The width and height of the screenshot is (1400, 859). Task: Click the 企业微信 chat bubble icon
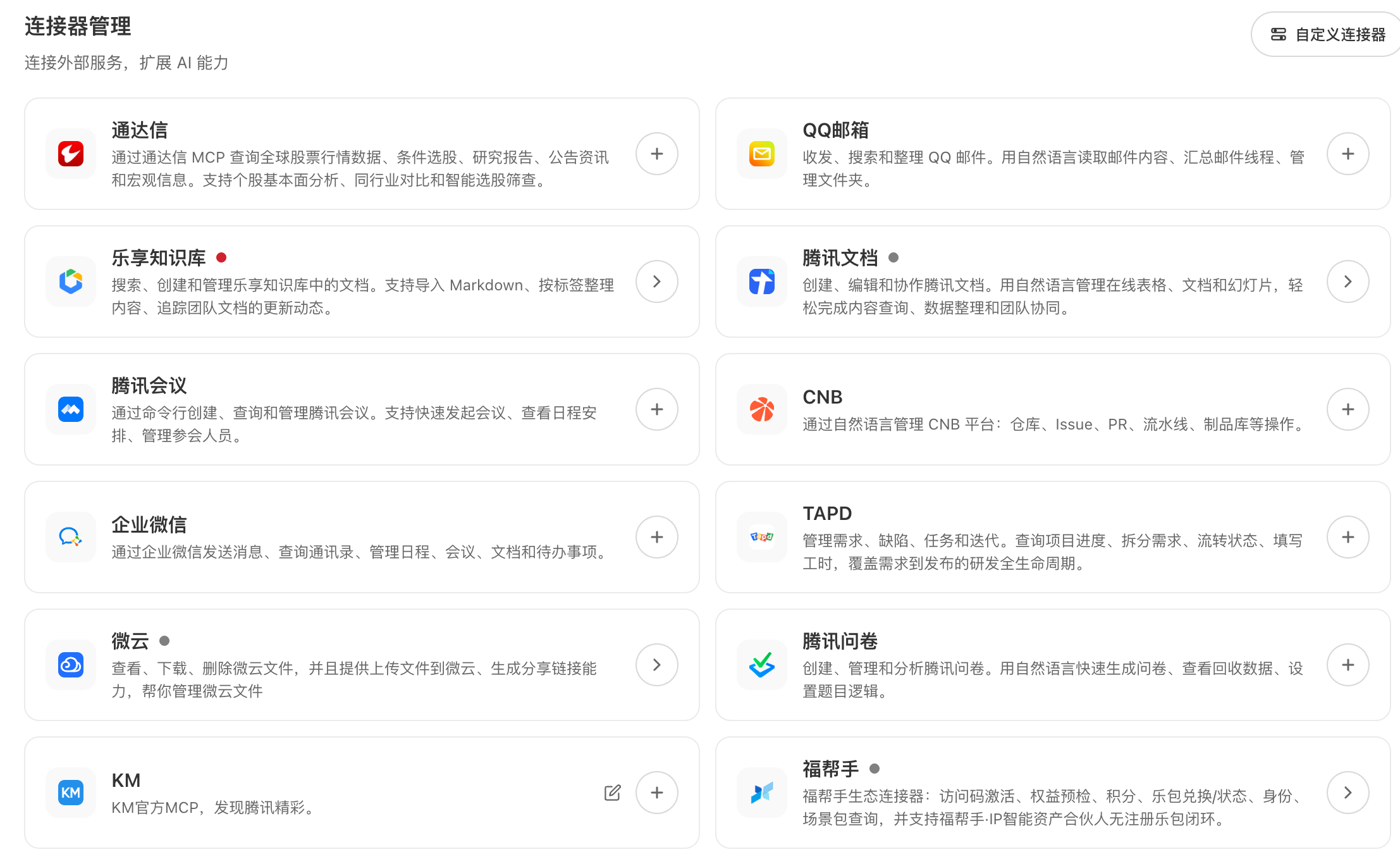pyautogui.click(x=71, y=537)
